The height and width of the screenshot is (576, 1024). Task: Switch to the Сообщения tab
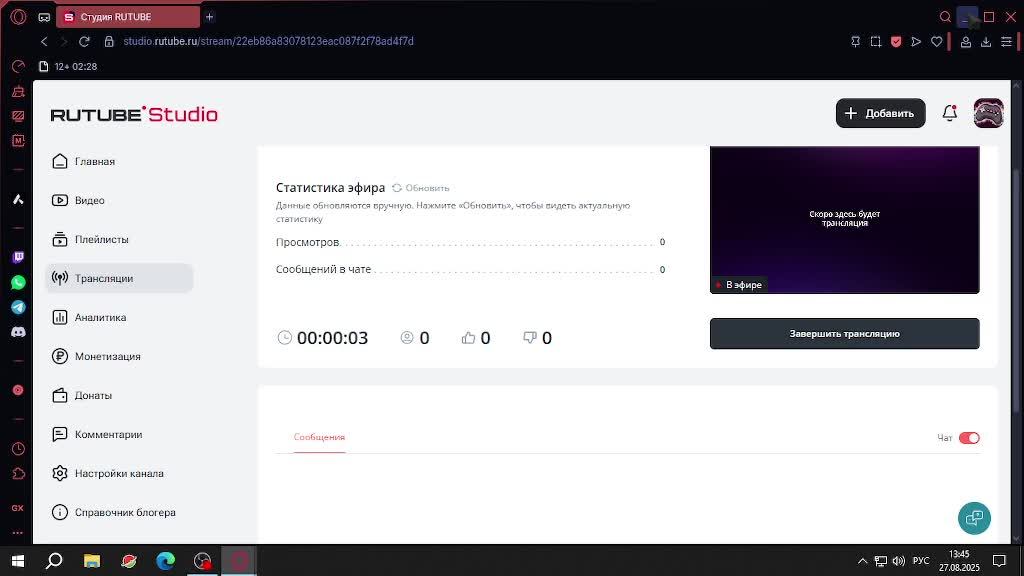[x=319, y=437]
